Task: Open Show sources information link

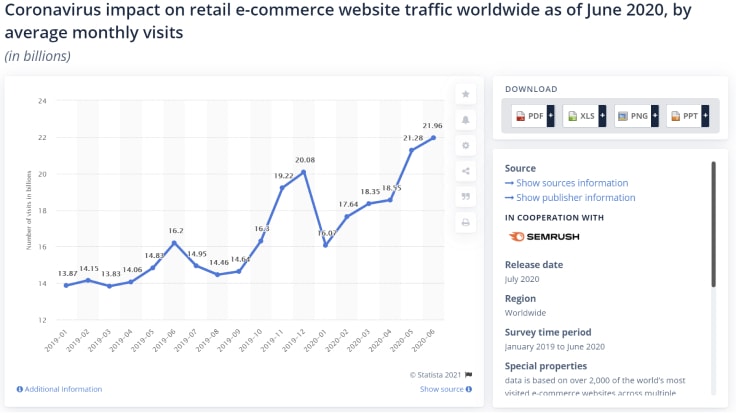Action: (572, 183)
